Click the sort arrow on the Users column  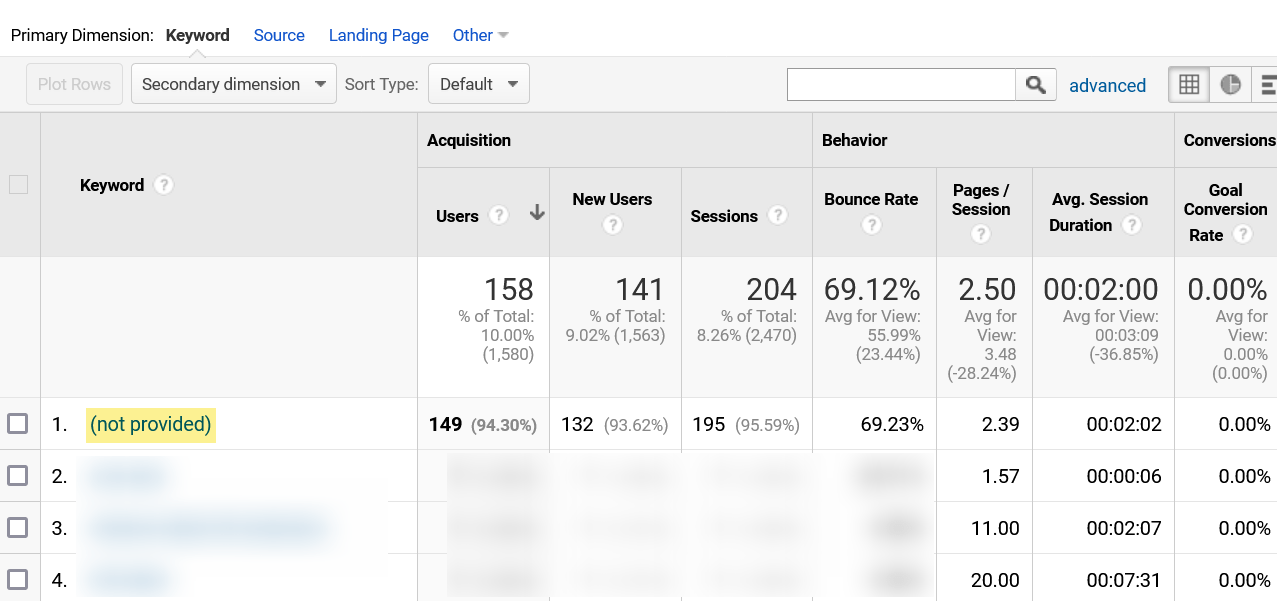pyautogui.click(x=537, y=213)
